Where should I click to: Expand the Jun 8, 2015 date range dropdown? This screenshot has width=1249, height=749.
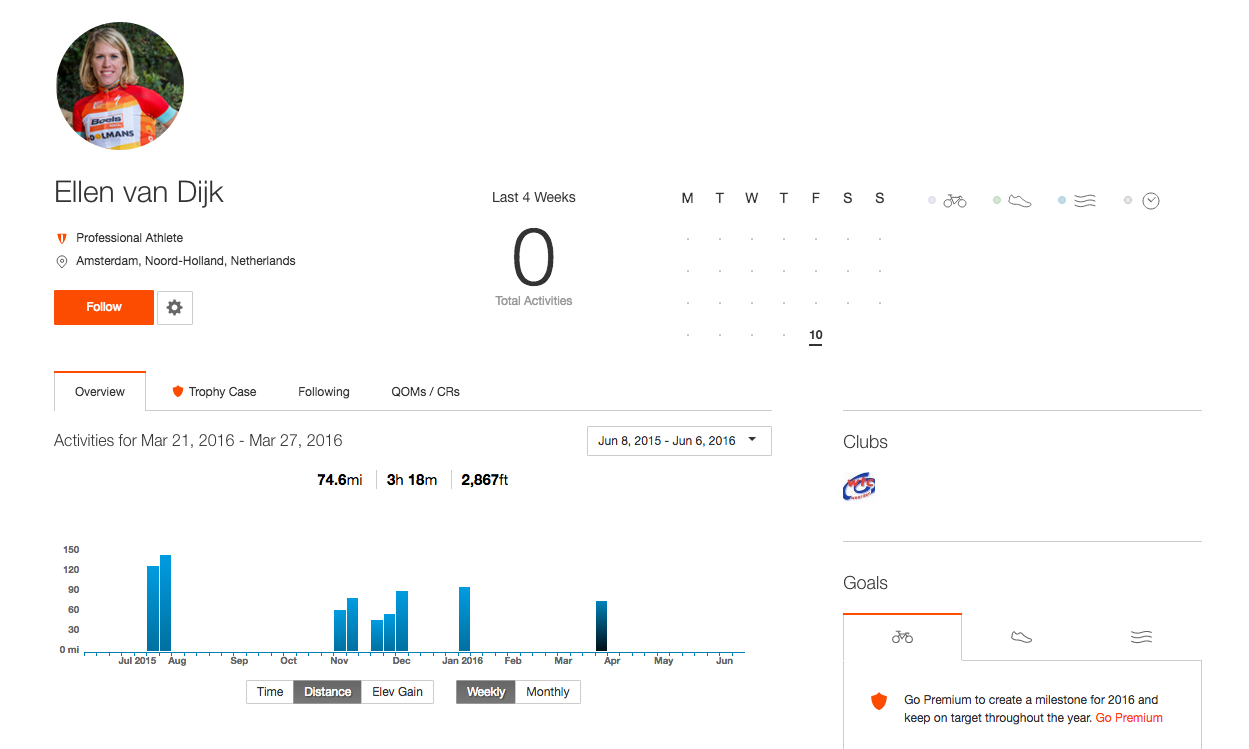[679, 441]
